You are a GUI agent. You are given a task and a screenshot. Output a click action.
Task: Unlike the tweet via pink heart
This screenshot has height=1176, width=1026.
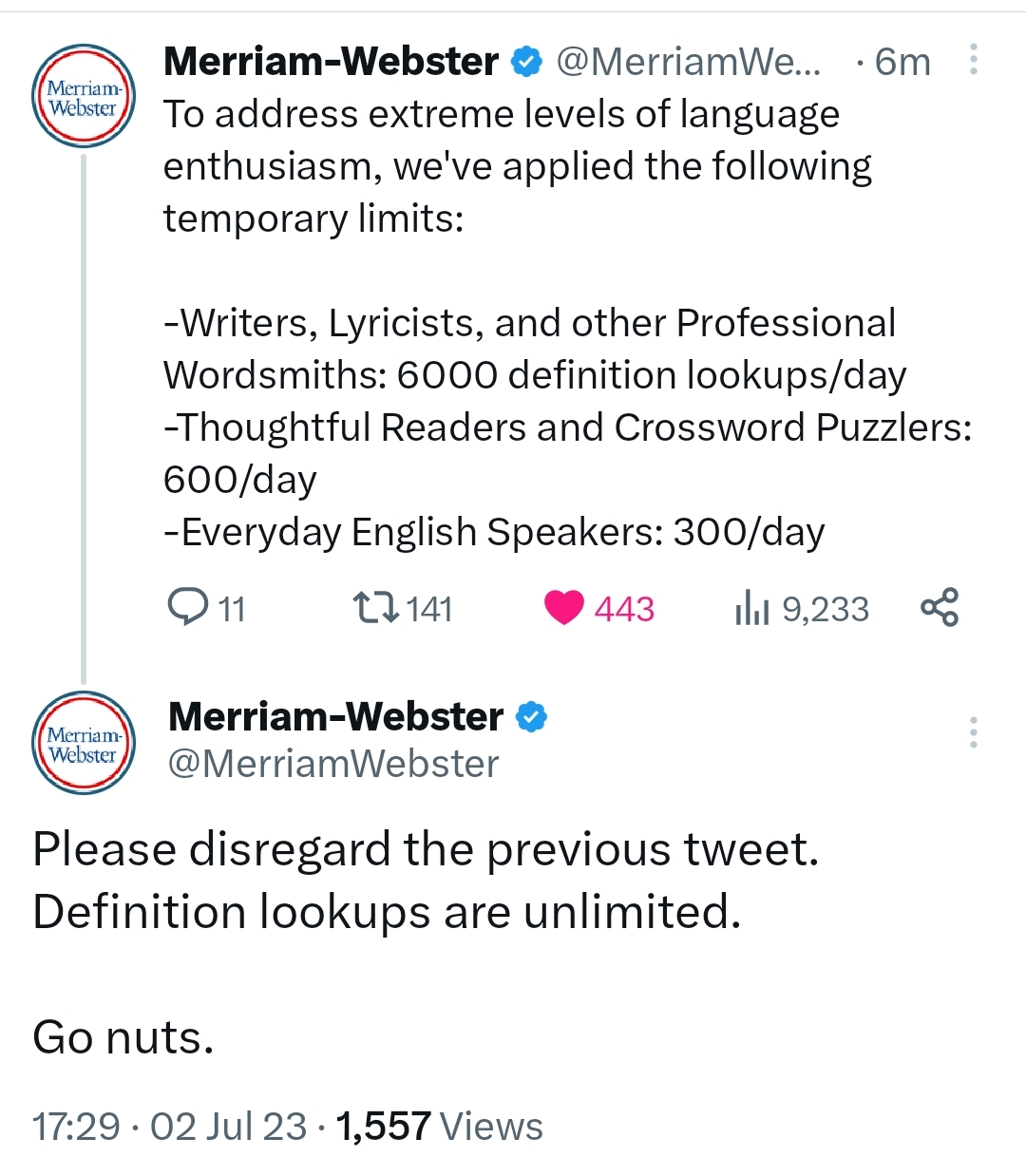coord(563,607)
